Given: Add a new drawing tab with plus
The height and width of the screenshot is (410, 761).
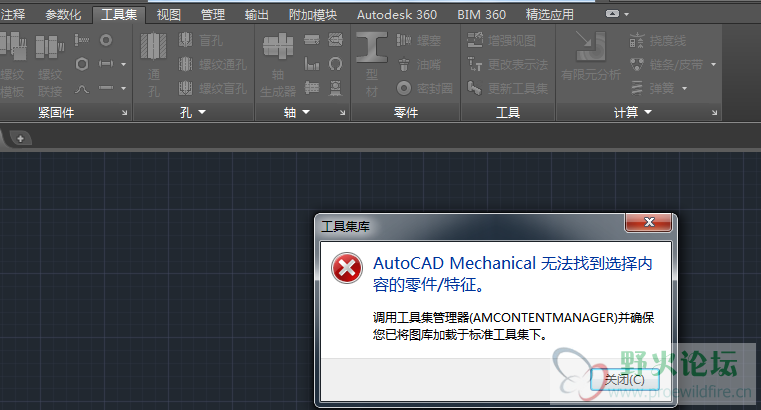Looking at the screenshot, I should (20, 139).
